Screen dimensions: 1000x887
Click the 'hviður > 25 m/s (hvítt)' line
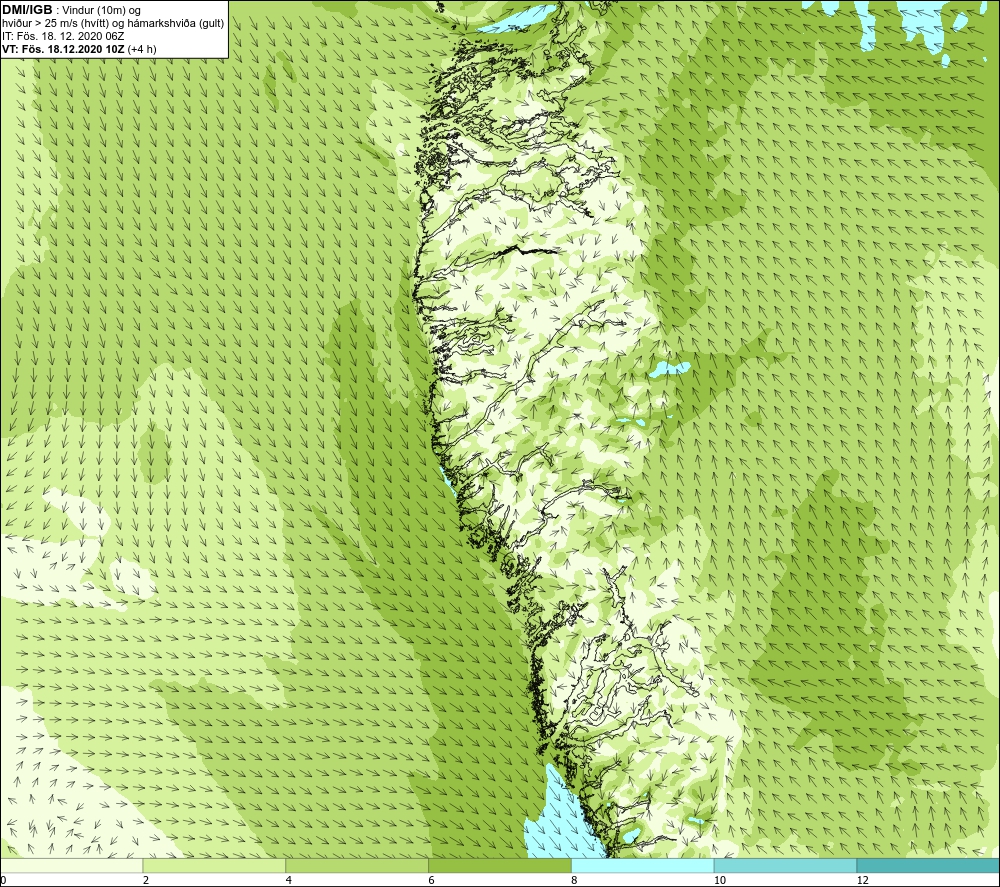pos(113,24)
